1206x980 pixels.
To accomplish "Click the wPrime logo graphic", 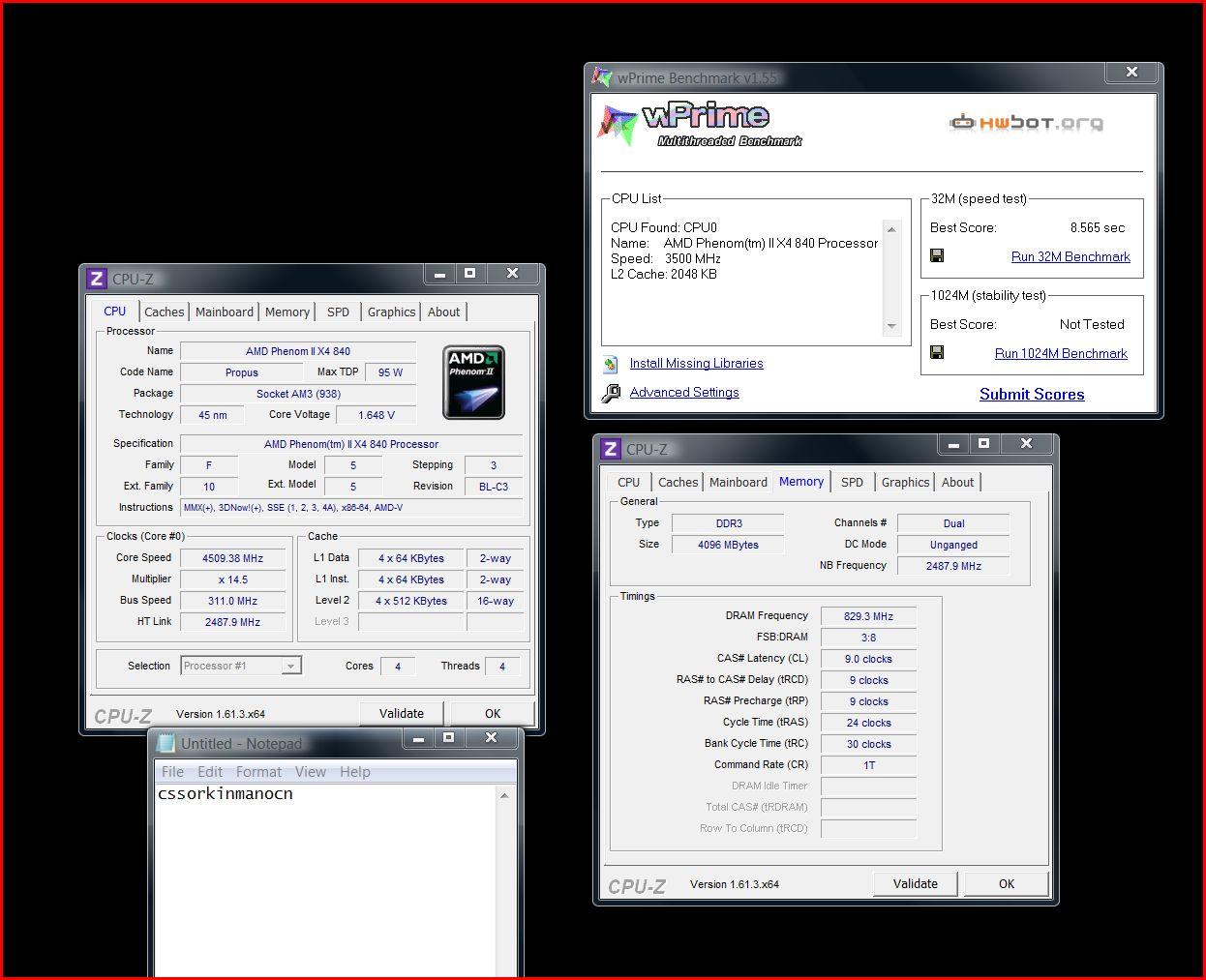I will pyautogui.click(x=701, y=125).
